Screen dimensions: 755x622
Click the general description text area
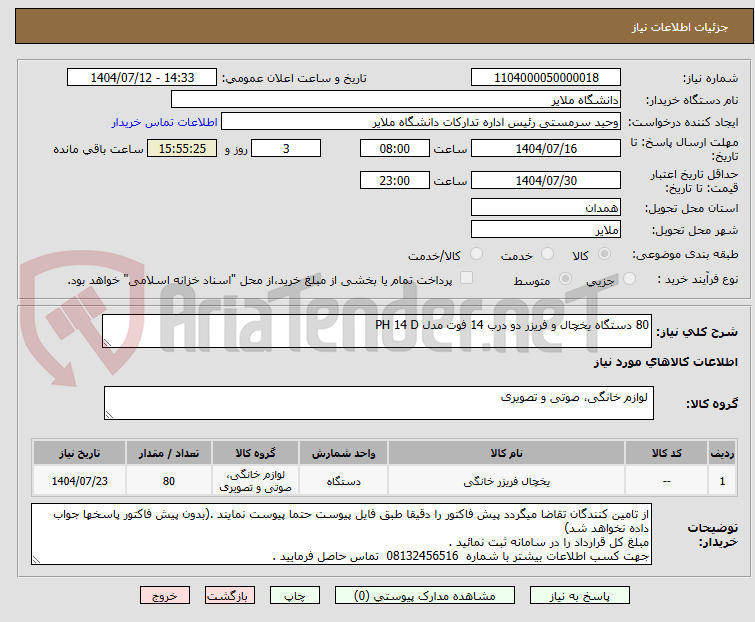pos(377,331)
